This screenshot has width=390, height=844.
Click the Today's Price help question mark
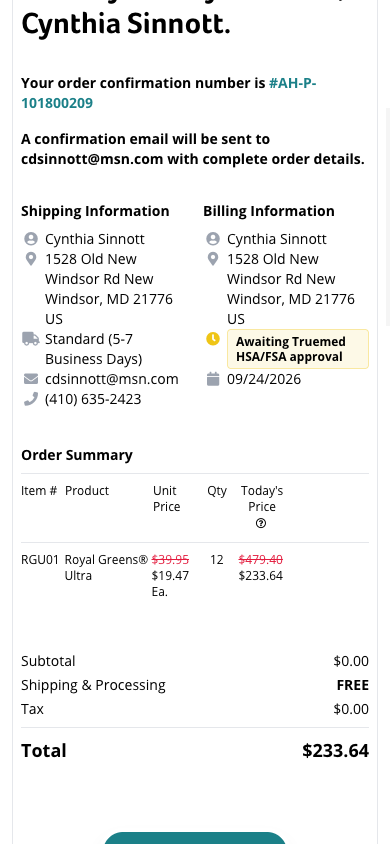(261, 523)
